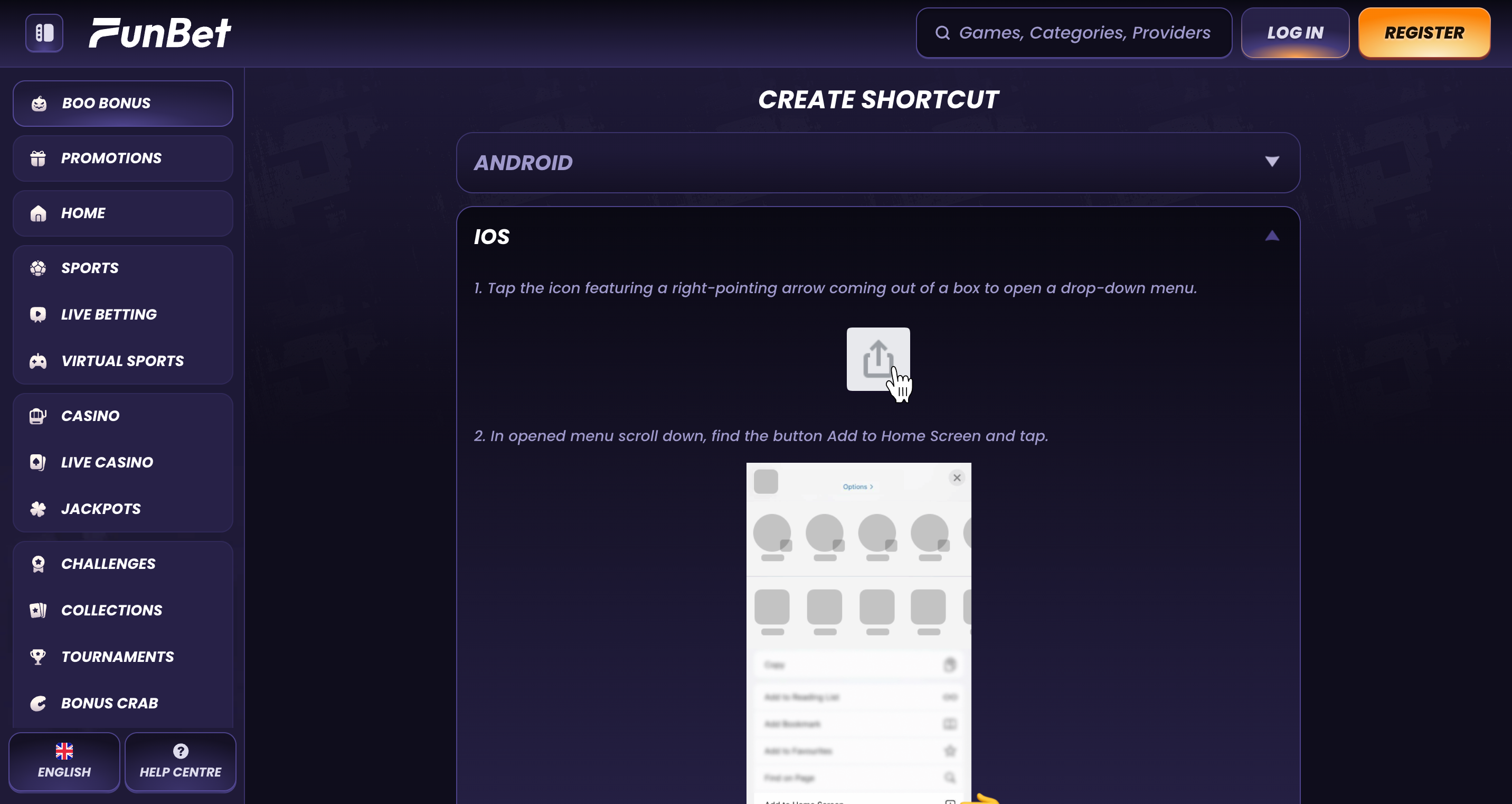Open the HELP CENTRE button
Viewport: 1512px width, 804px height.
point(181,762)
